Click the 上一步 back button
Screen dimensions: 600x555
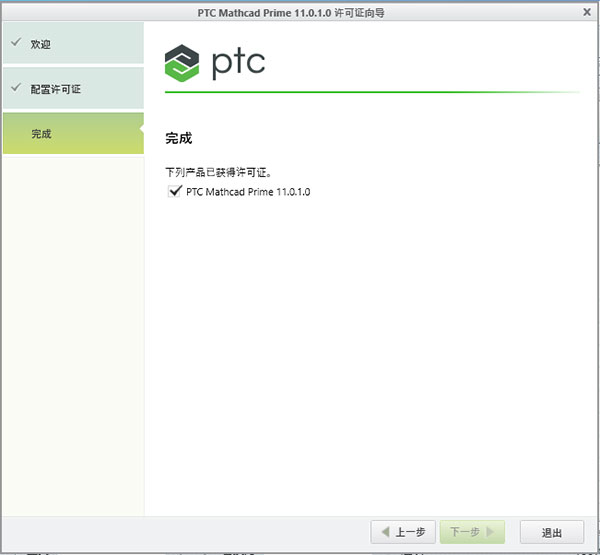coord(403,532)
